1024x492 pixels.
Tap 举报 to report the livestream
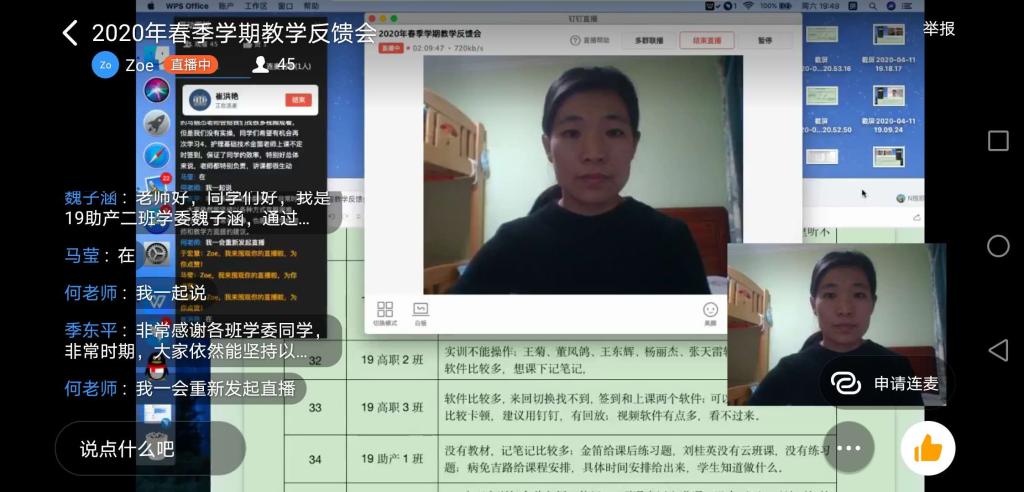click(939, 29)
